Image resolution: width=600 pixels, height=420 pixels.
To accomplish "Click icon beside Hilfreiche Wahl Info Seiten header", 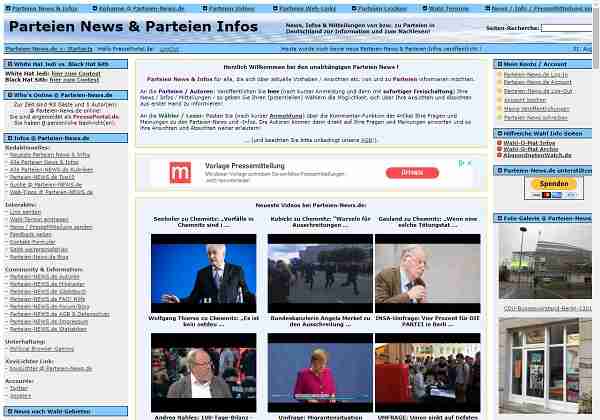I will (x=499, y=133).
